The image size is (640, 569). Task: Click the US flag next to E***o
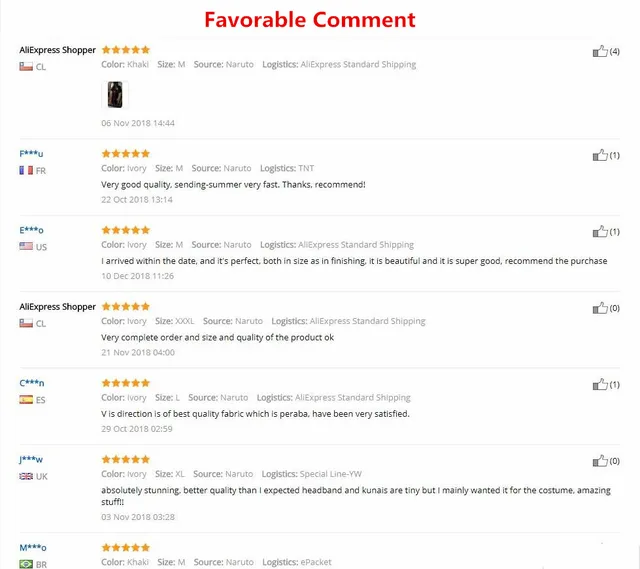(x=26, y=246)
